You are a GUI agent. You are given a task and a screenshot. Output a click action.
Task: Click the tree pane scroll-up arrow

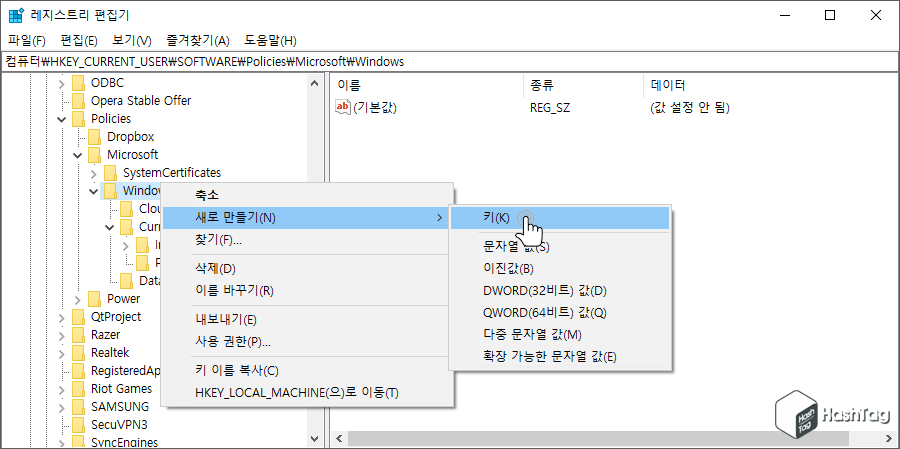pyautogui.click(x=313, y=84)
